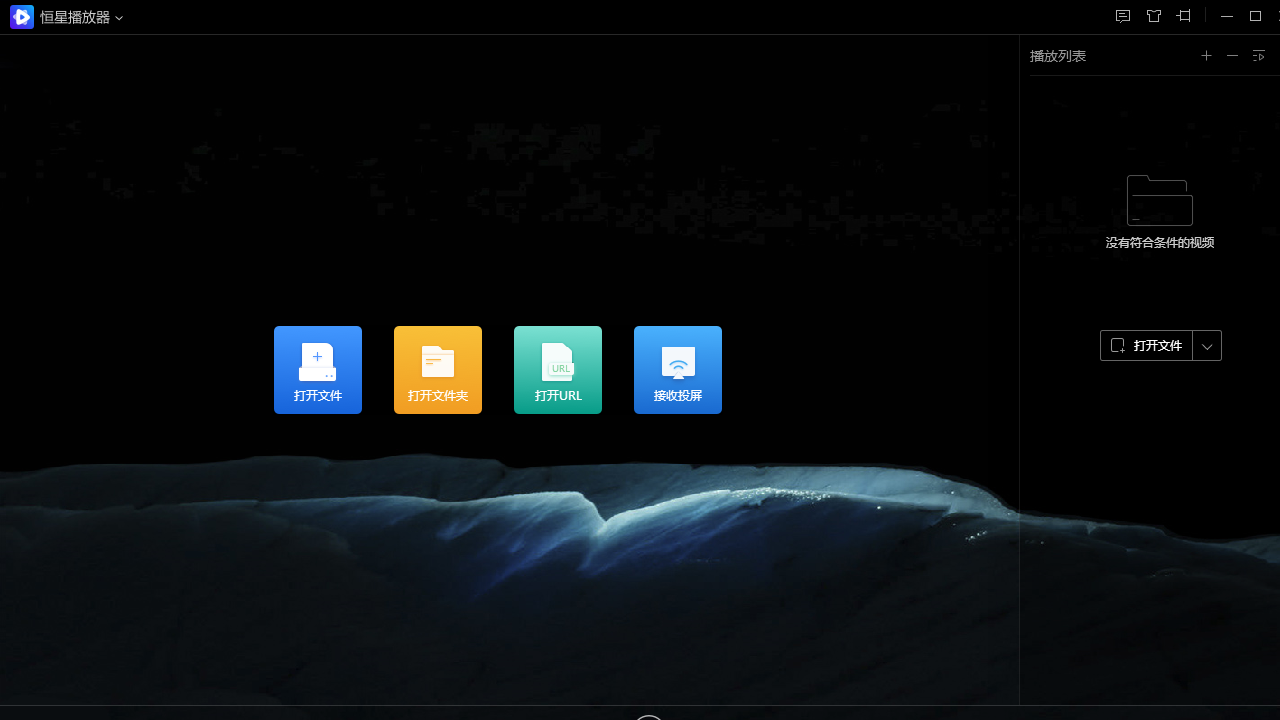Open the playlist play-order icon
Viewport: 1280px width, 720px height.
[1259, 56]
